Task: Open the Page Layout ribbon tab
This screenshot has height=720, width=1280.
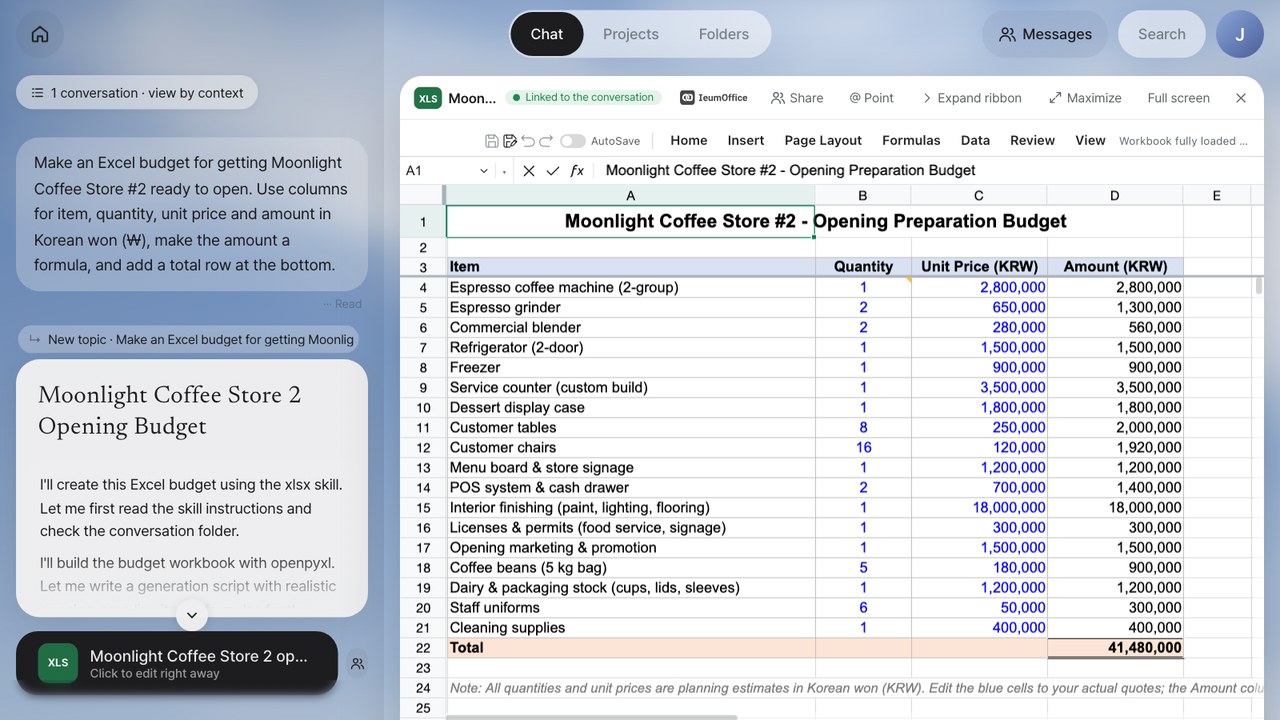Action: (x=823, y=141)
